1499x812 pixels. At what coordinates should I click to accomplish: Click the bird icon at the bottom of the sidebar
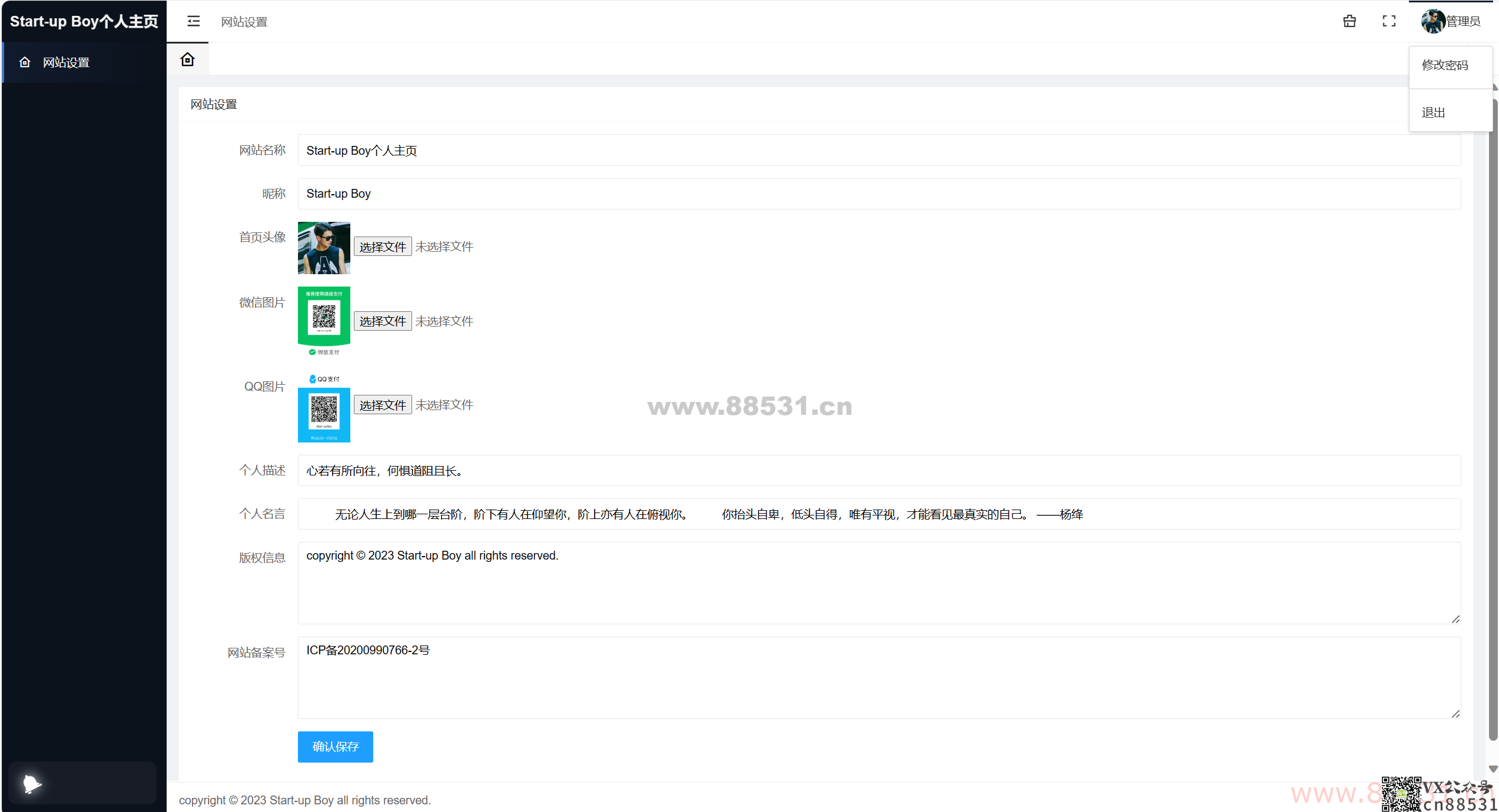tap(32, 783)
